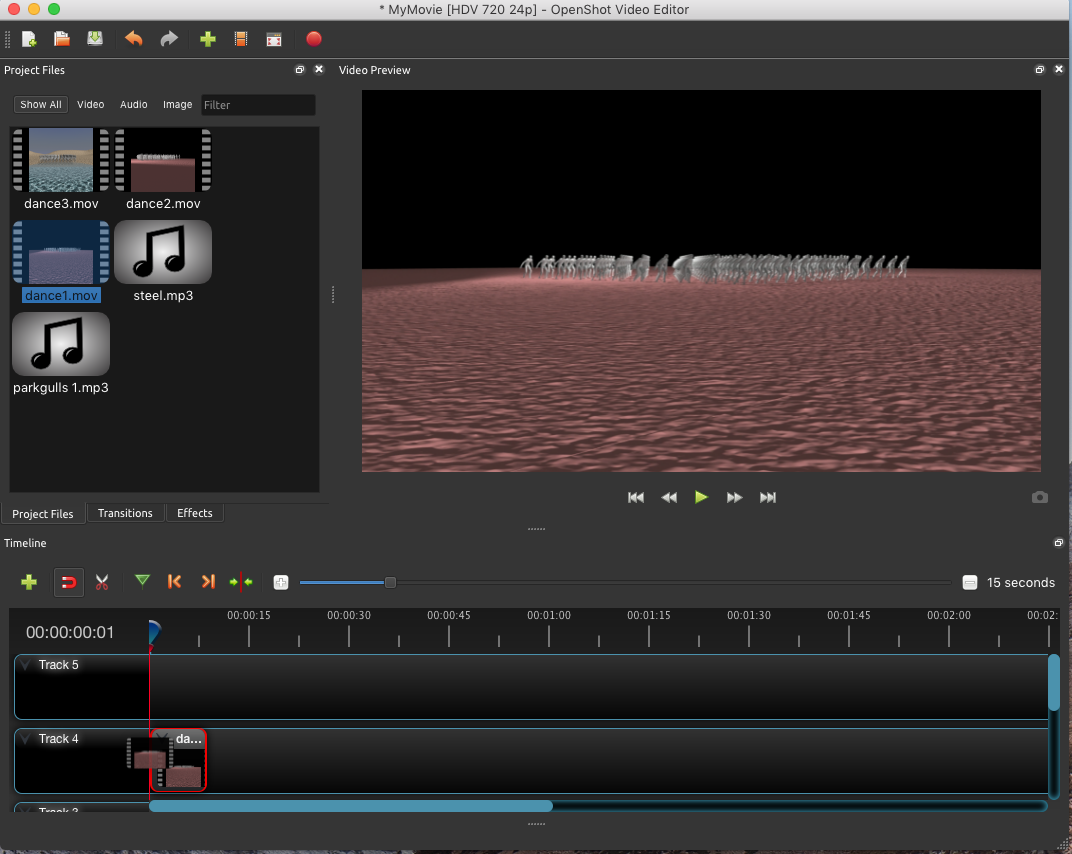Float the Project Files panel
This screenshot has height=854, width=1072.
299,70
